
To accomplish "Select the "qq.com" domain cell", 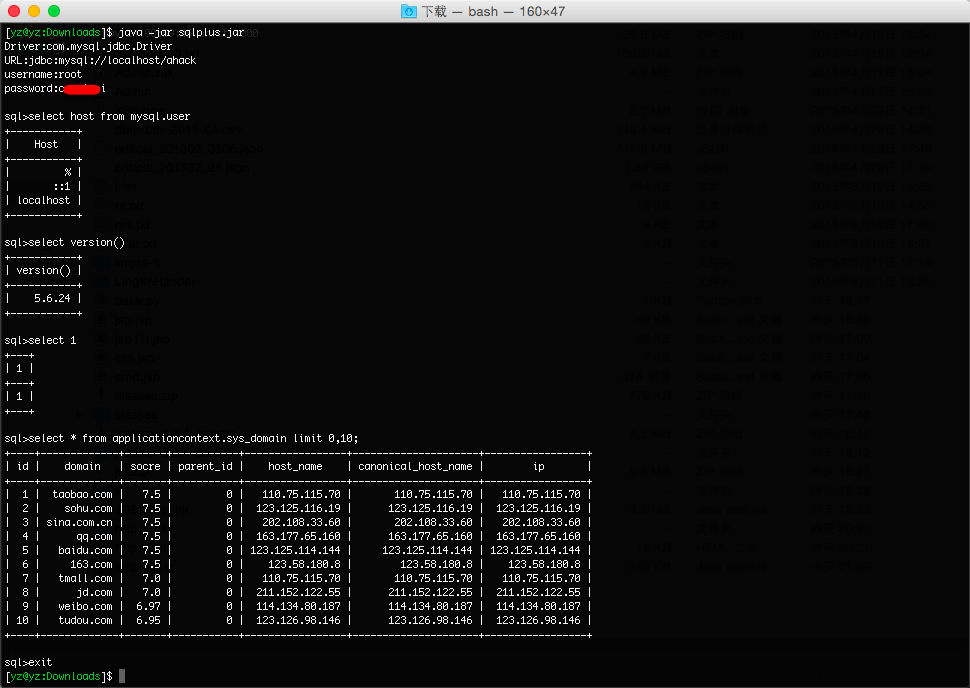I will point(95,536).
